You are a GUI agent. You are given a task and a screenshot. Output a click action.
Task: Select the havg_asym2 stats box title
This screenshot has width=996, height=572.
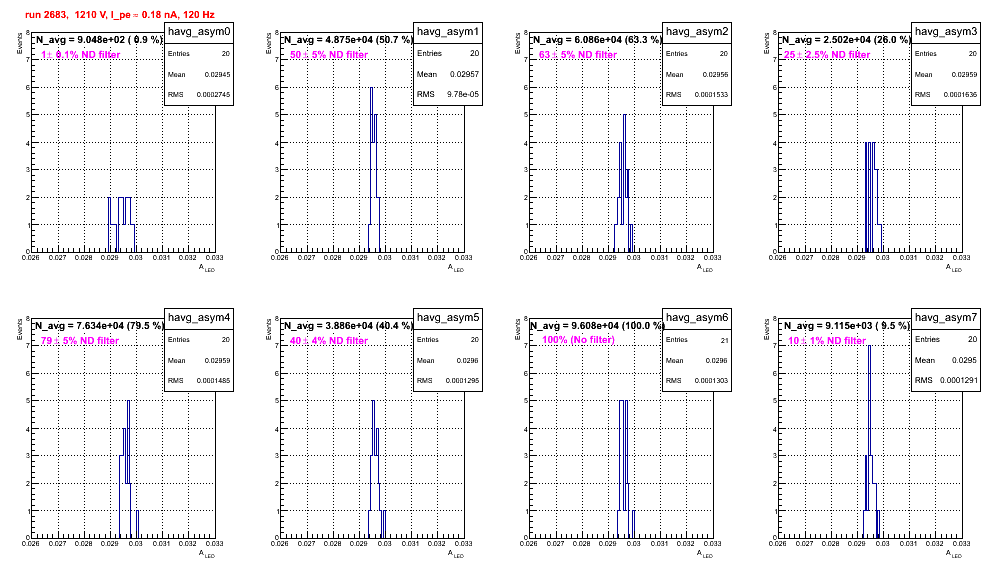(x=697, y=32)
